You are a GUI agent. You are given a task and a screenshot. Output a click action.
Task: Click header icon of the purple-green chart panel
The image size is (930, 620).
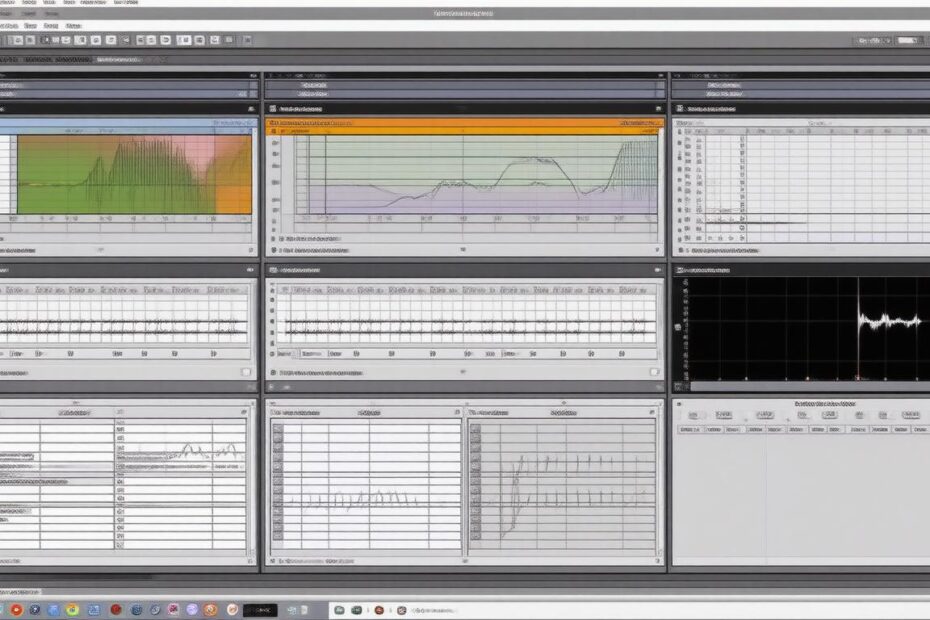click(273, 109)
